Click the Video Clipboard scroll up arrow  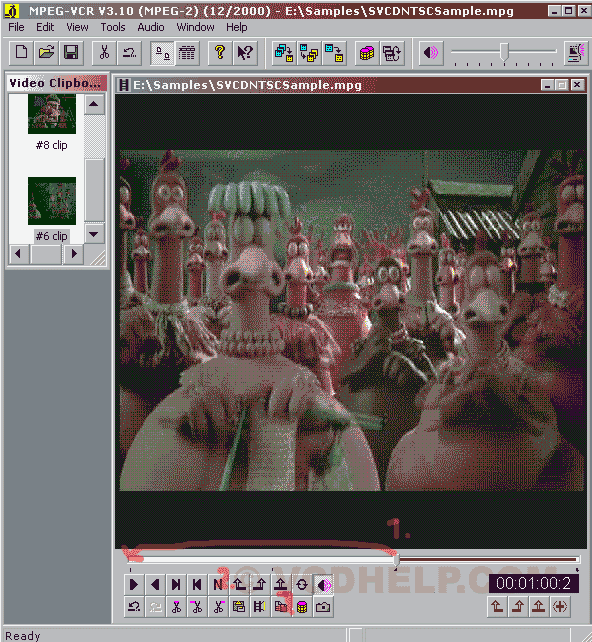(94, 104)
